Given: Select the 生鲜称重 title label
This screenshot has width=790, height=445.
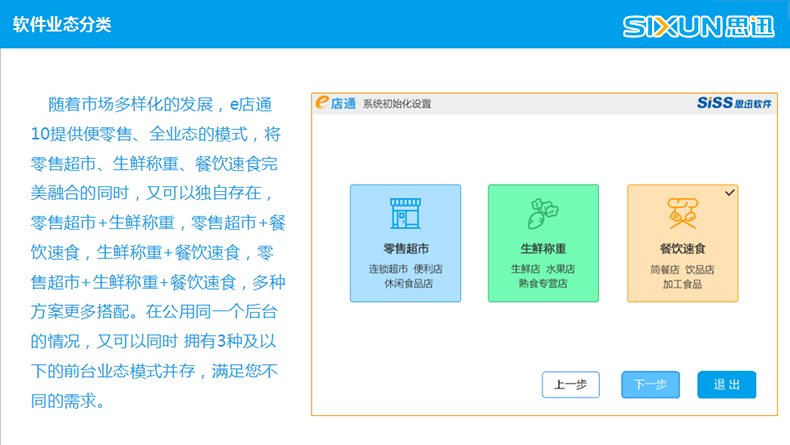Looking at the screenshot, I should click(x=543, y=249).
